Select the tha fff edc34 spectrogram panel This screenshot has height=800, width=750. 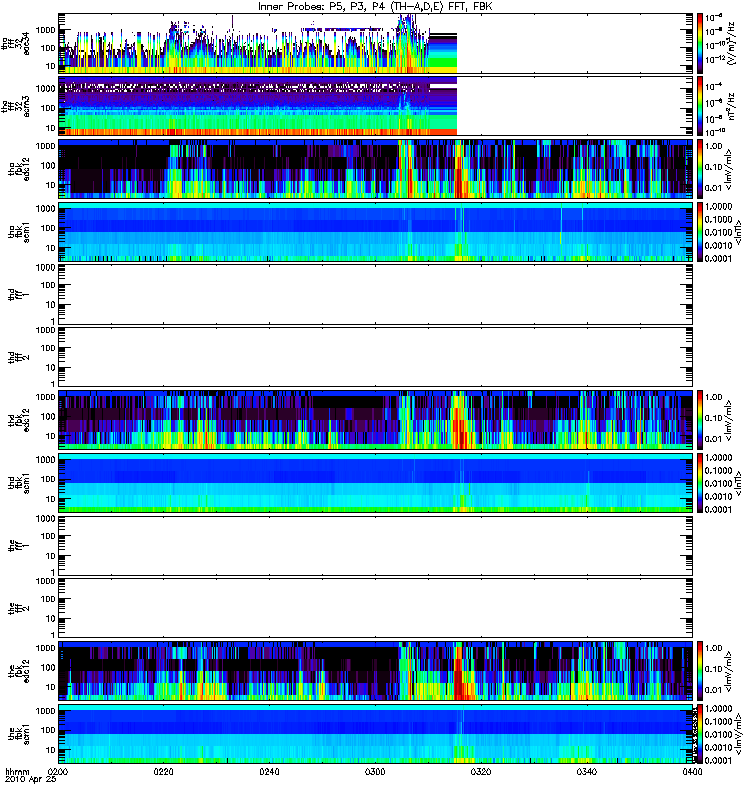(375, 43)
